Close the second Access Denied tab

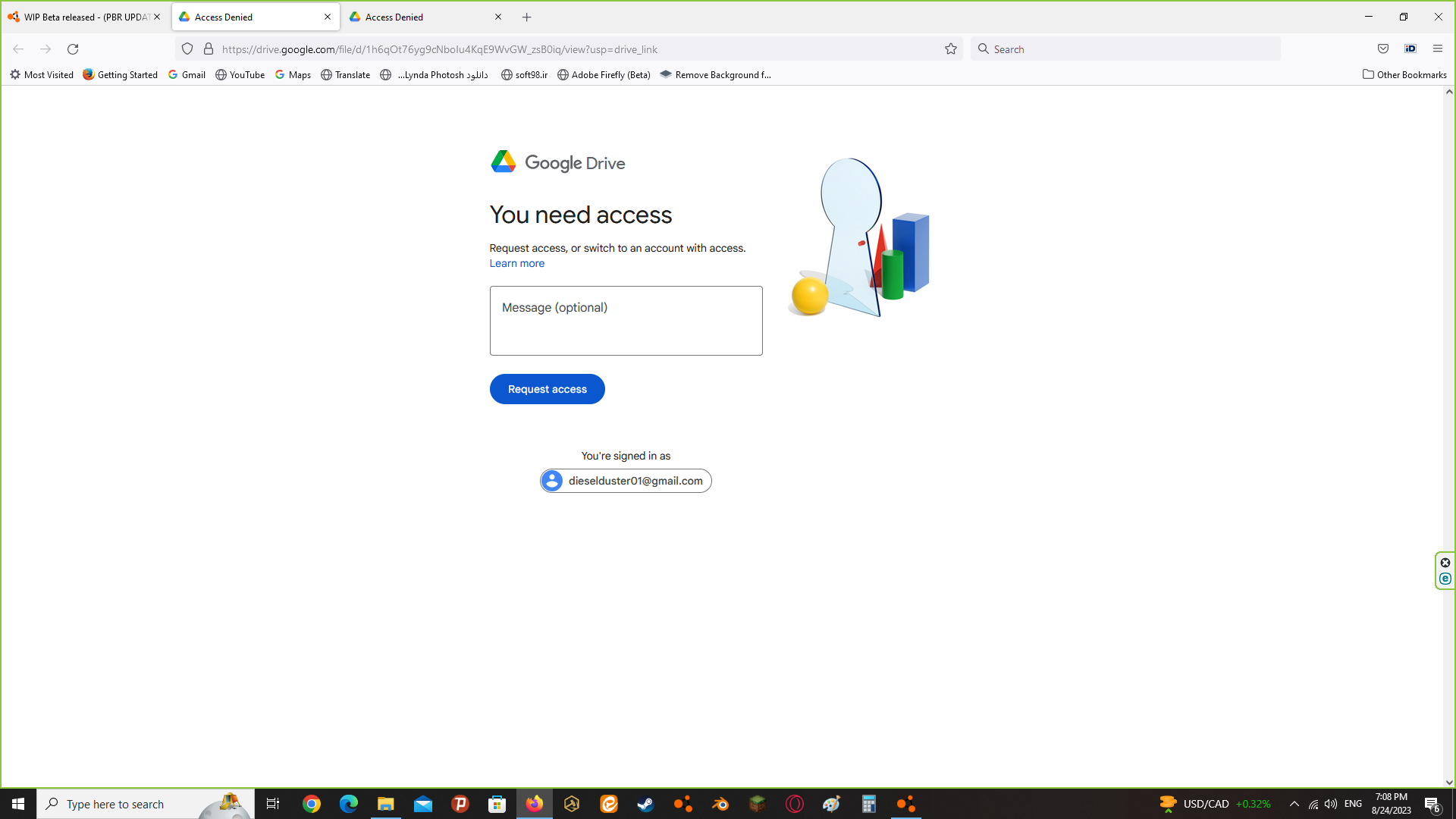click(x=498, y=17)
